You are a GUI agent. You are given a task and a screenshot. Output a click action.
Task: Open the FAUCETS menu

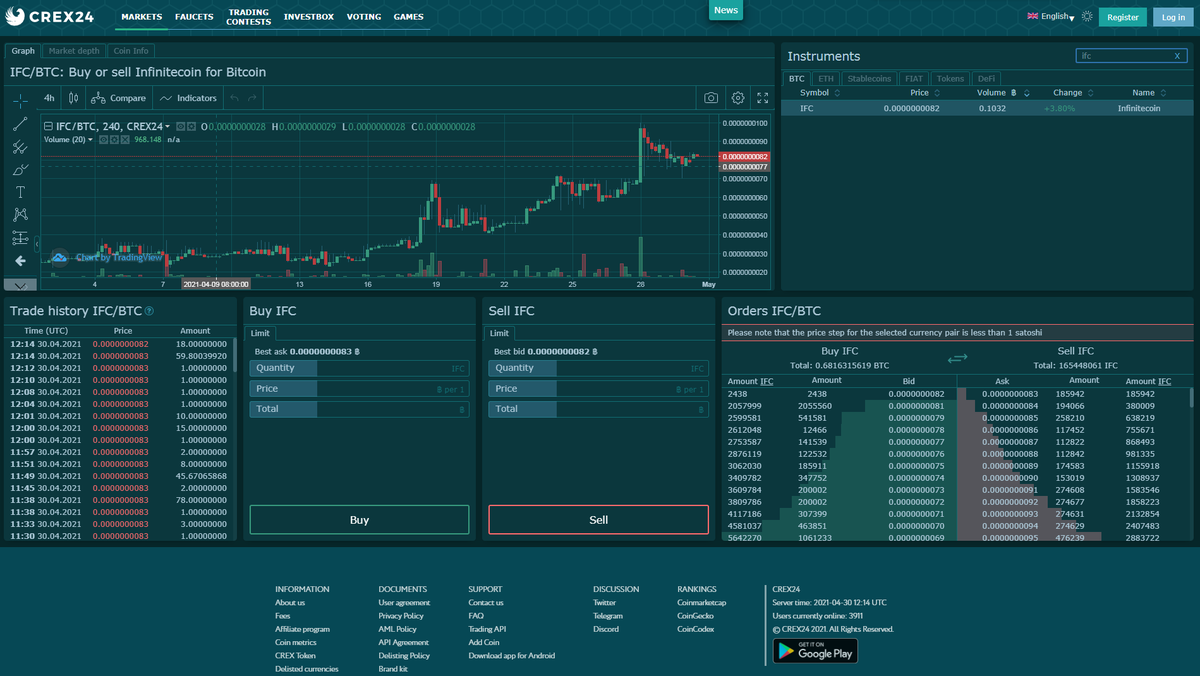[194, 17]
